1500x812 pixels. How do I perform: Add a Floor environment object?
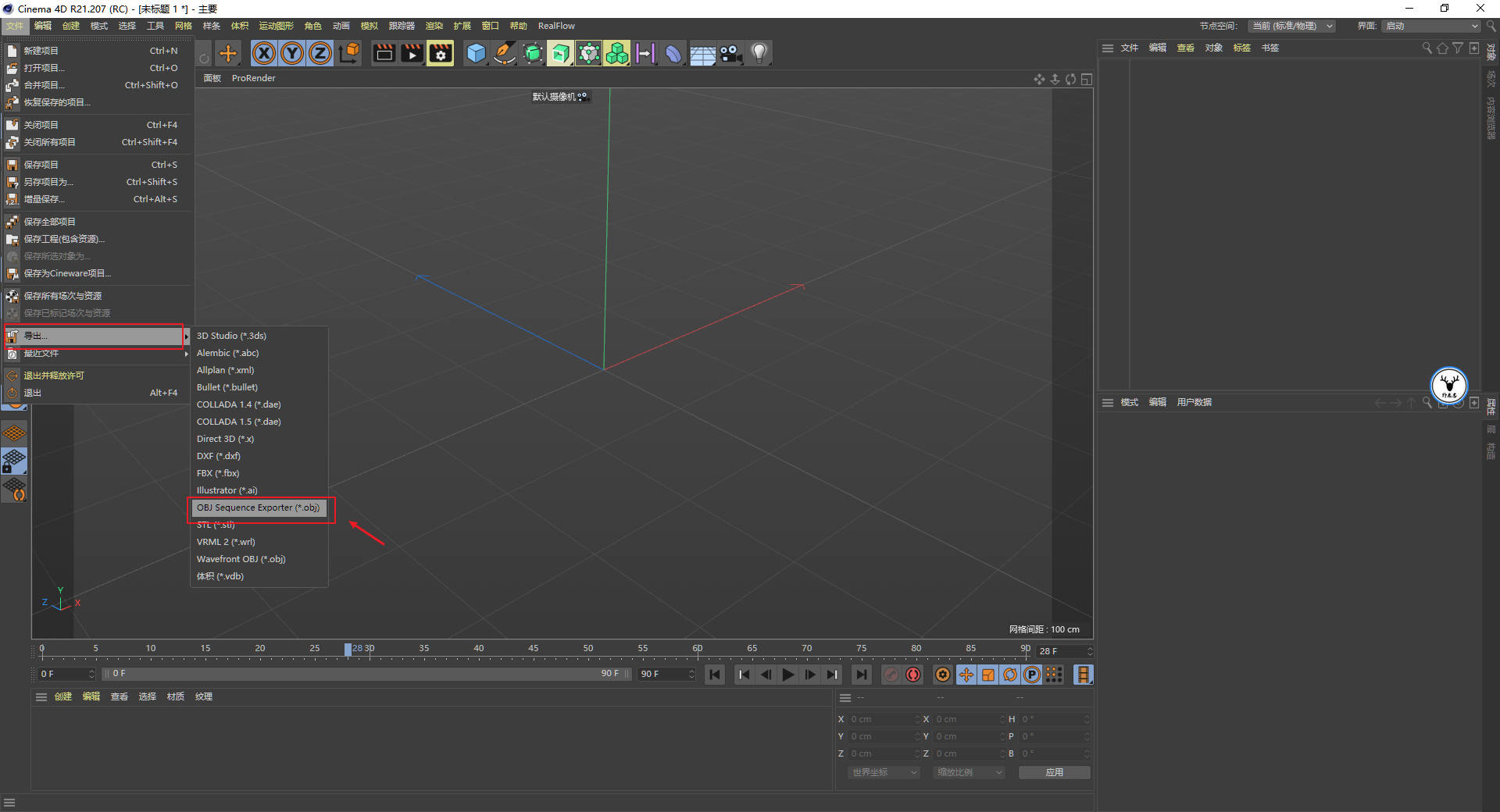pyautogui.click(x=702, y=53)
